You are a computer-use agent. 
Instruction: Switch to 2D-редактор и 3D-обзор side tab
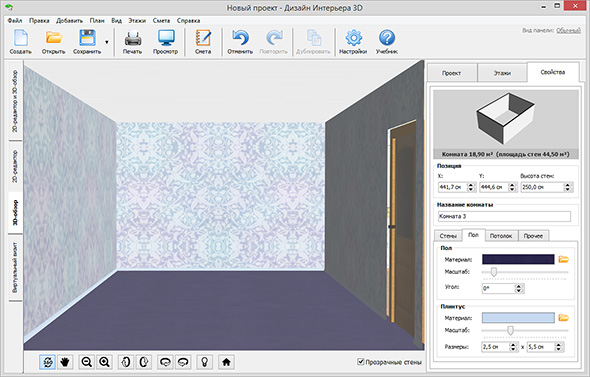coord(15,101)
